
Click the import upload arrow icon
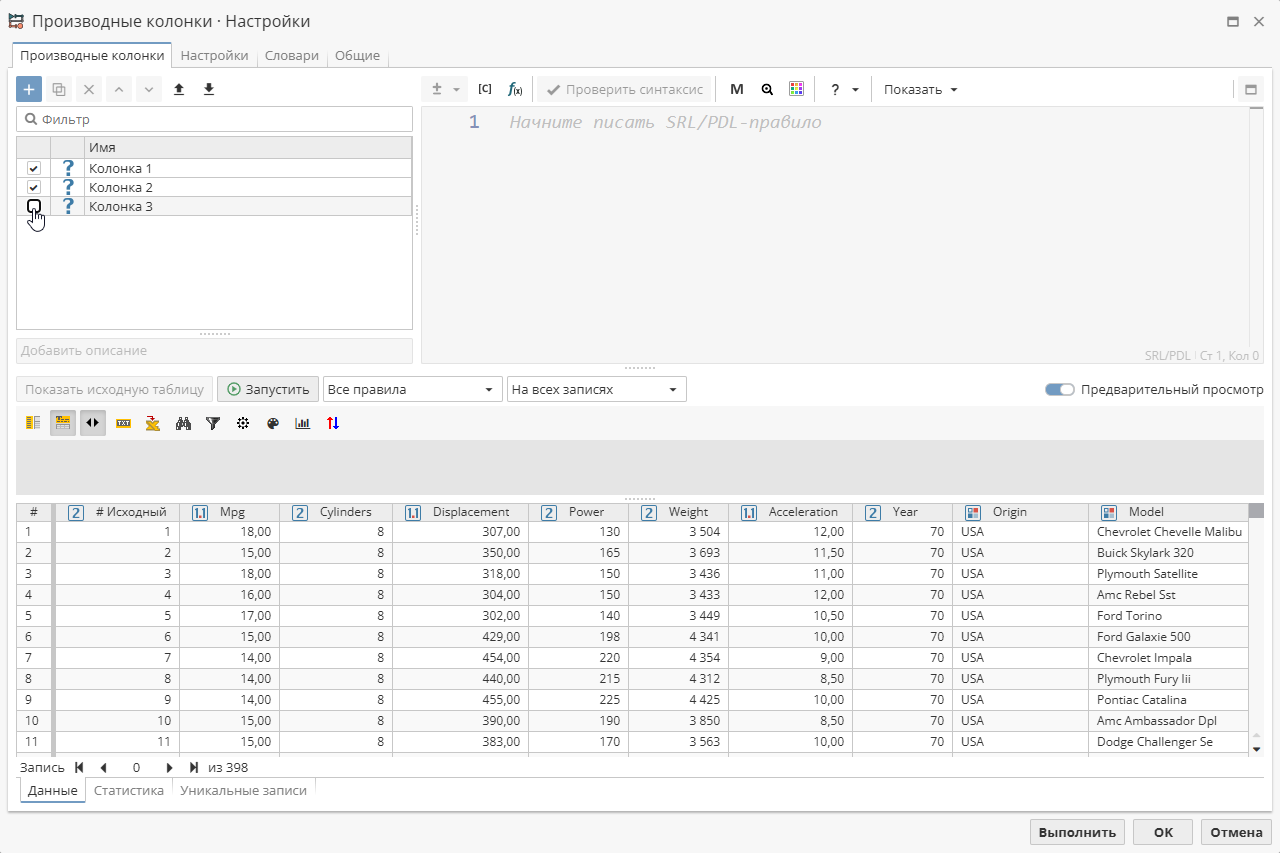pyautogui.click(x=179, y=89)
